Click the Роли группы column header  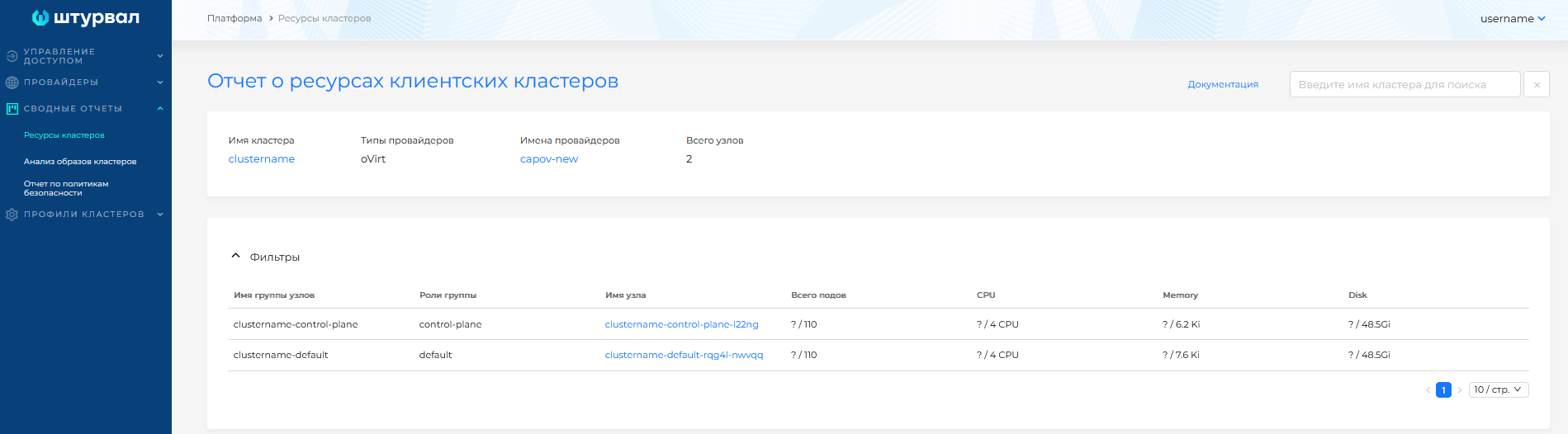tap(448, 295)
